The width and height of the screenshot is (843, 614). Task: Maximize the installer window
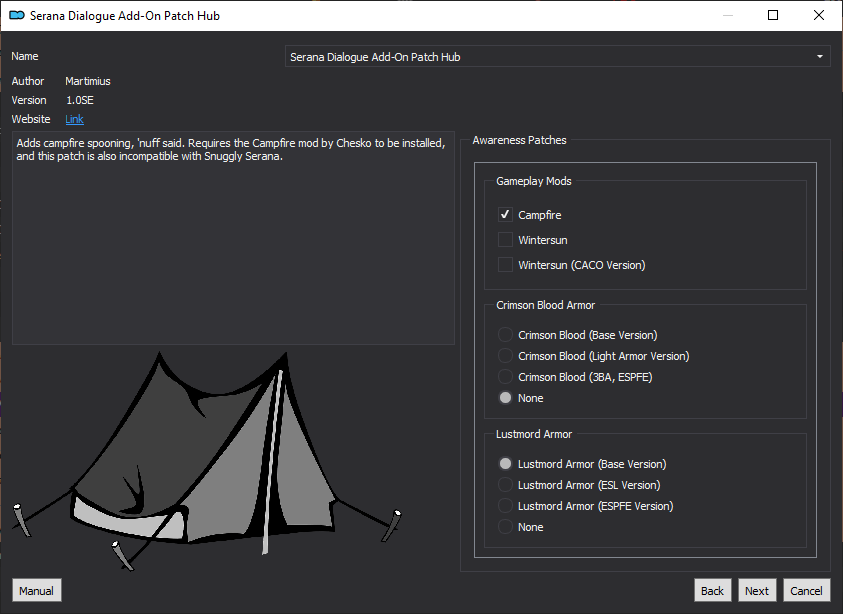click(x=773, y=15)
